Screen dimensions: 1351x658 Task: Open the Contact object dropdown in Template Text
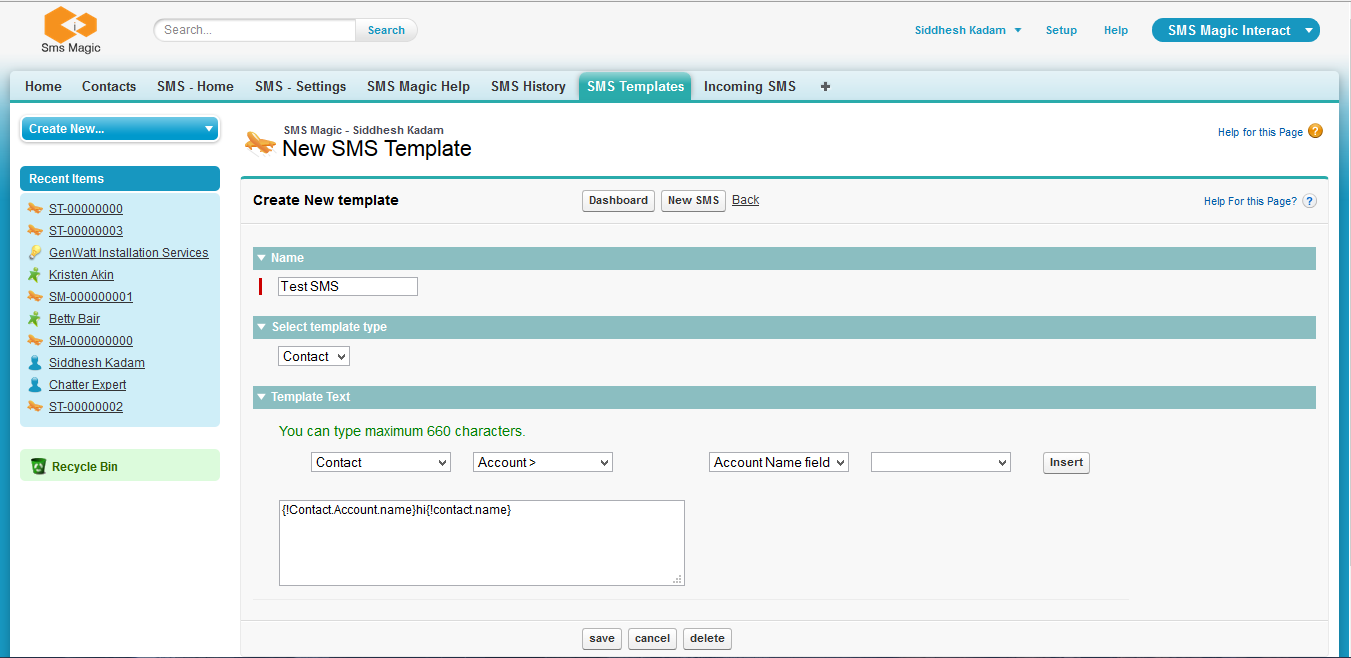[381, 463]
